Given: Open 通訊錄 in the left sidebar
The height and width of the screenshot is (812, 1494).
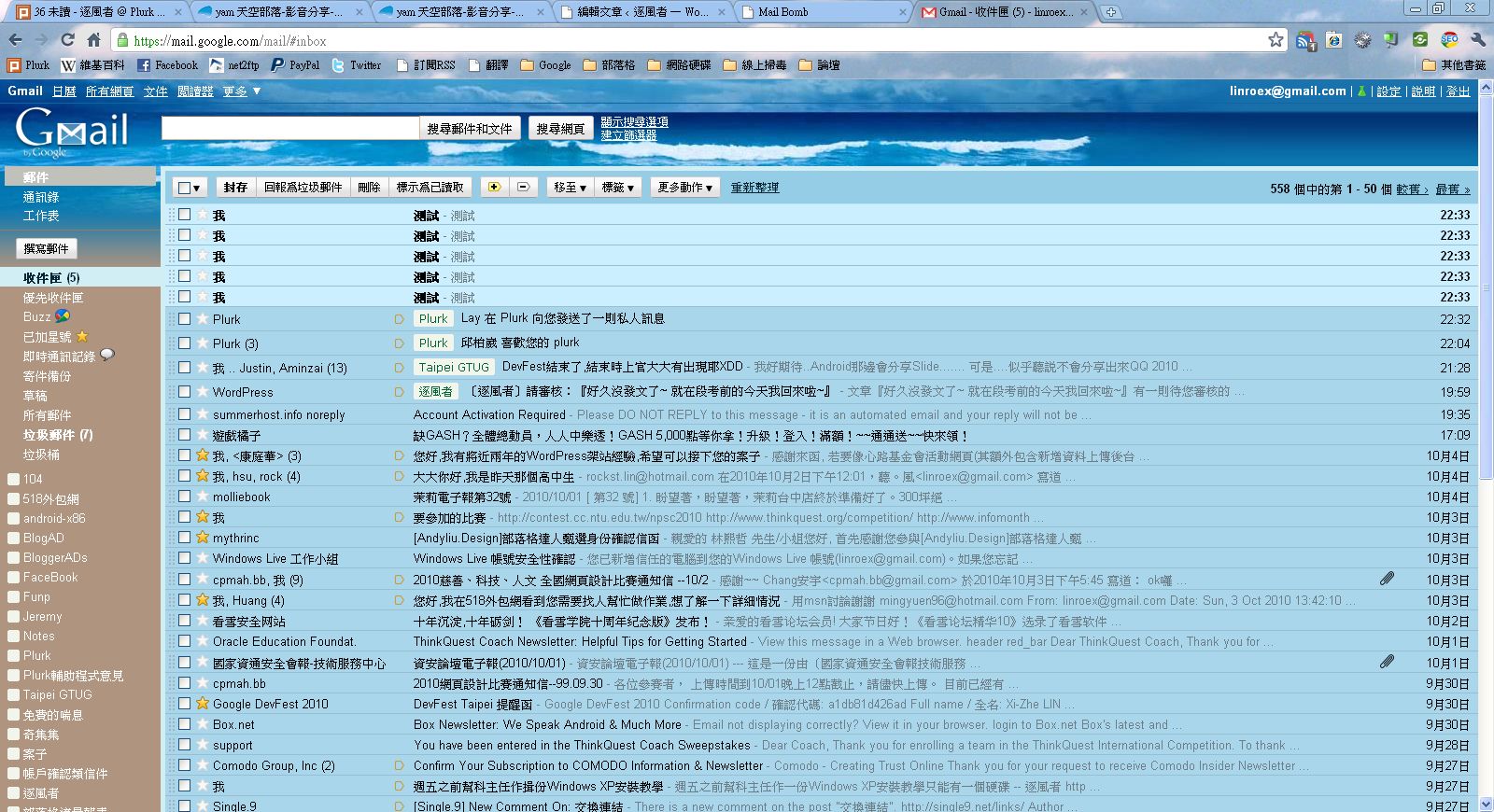Looking at the screenshot, I should [x=41, y=197].
